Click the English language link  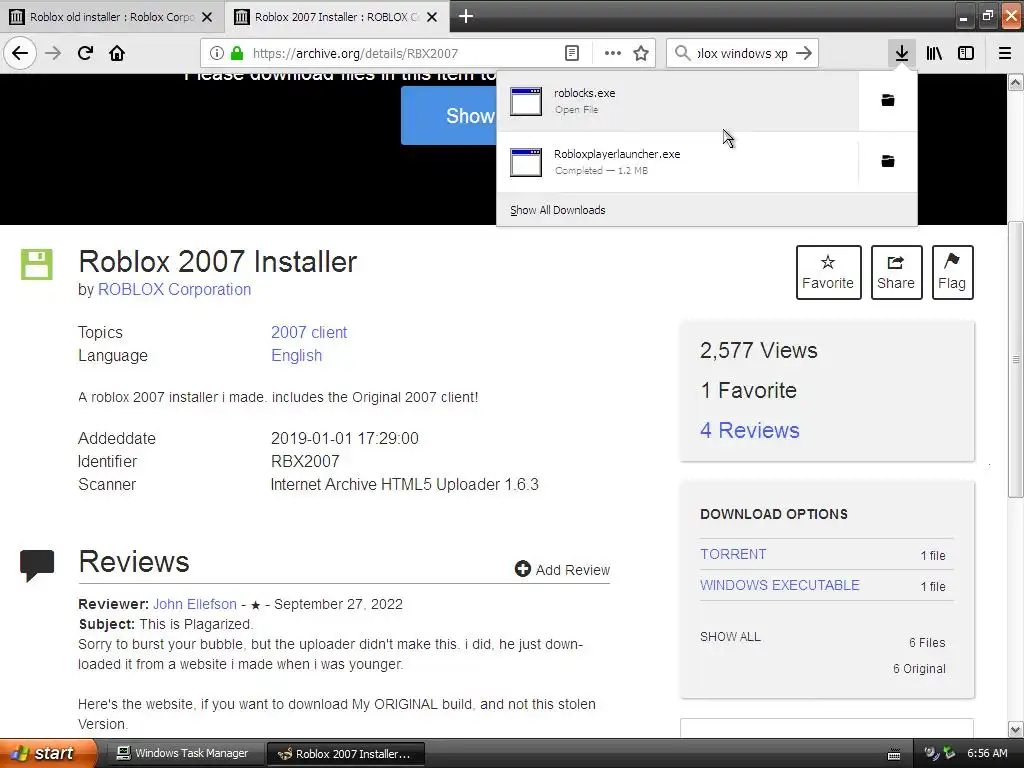pyautogui.click(x=296, y=356)
